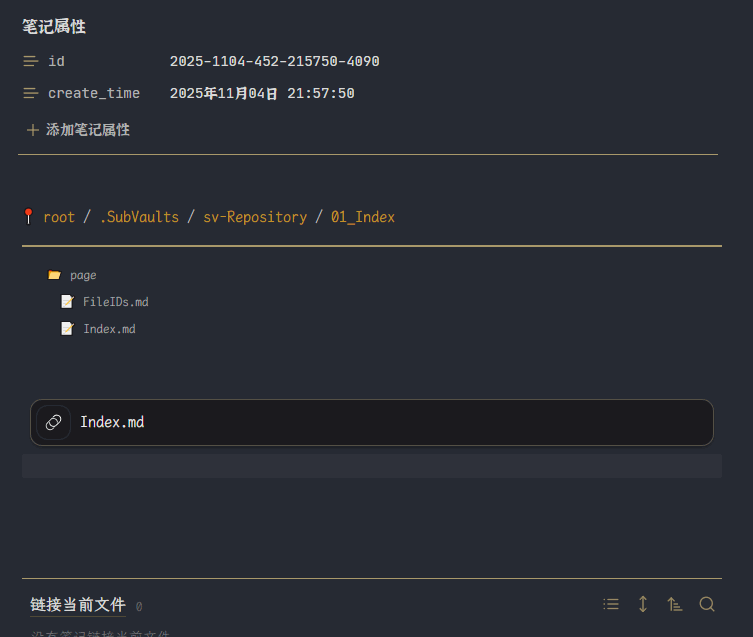The width and height of the screenshot is (753, 637).
Task: Click the expand/collapse arrows icon in backlinks
Action: tap(643, 604)
